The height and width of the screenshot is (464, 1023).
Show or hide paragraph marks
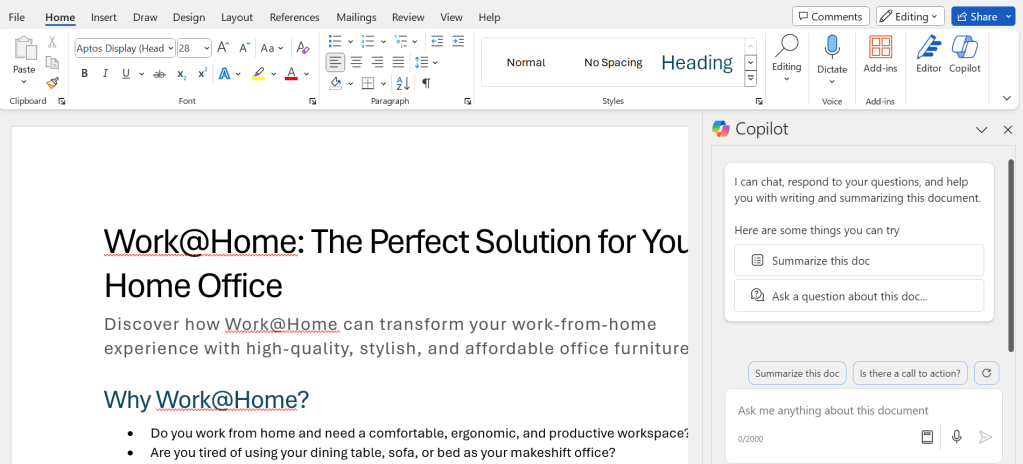pos(426,83)
